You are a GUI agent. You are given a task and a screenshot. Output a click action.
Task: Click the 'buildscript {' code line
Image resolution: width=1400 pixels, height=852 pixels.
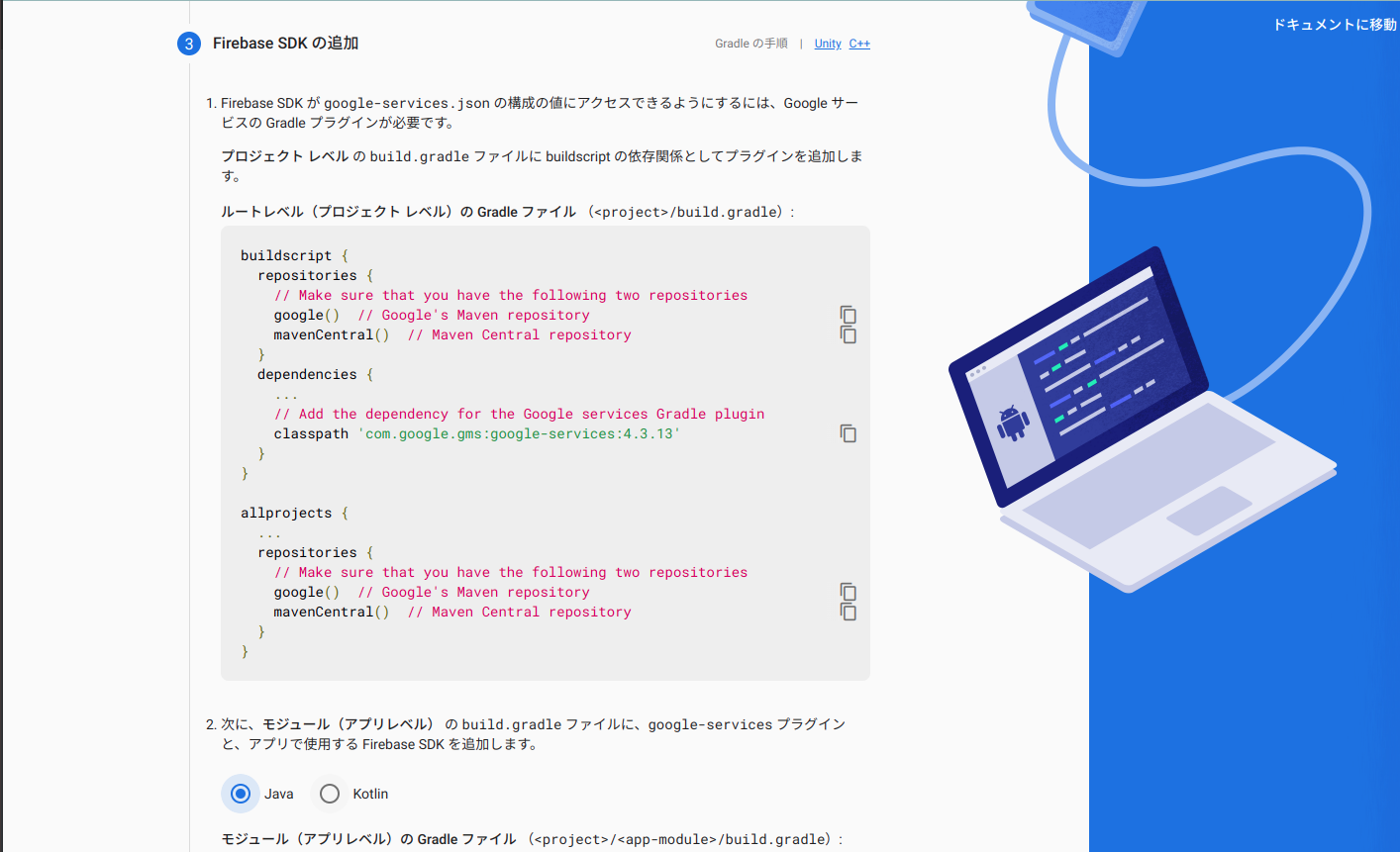[x=294, y=255]
